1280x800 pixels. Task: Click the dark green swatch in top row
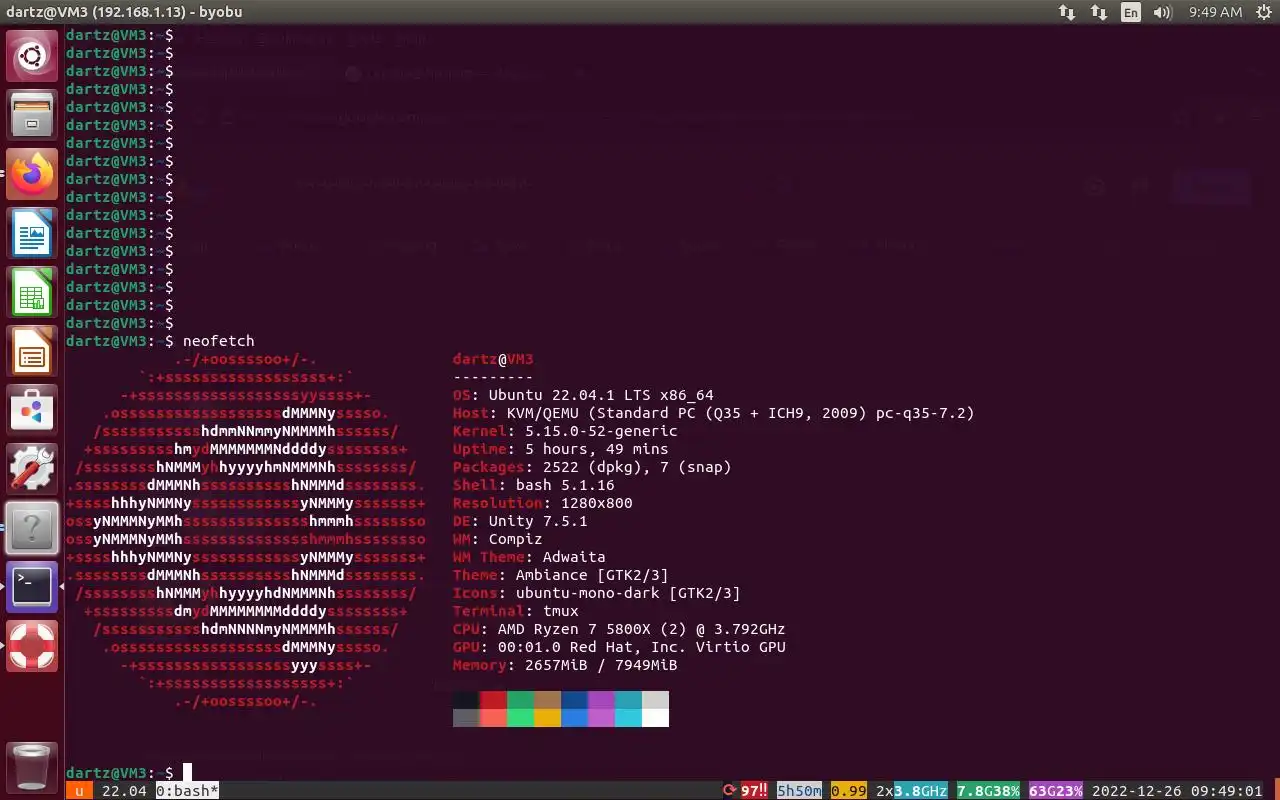pyautogui.click(x=520, y=700)
